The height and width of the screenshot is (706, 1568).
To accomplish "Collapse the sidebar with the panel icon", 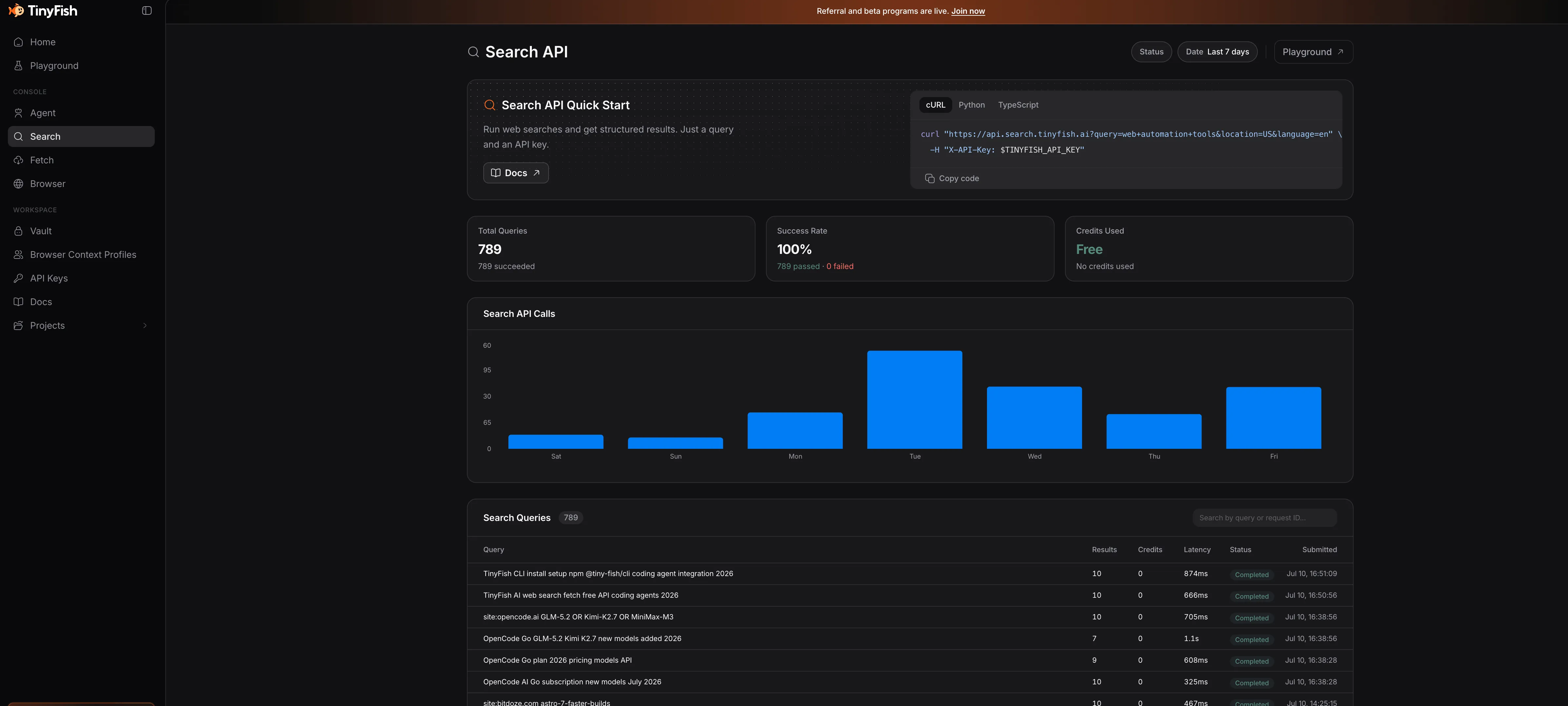I will pos(147,10).
